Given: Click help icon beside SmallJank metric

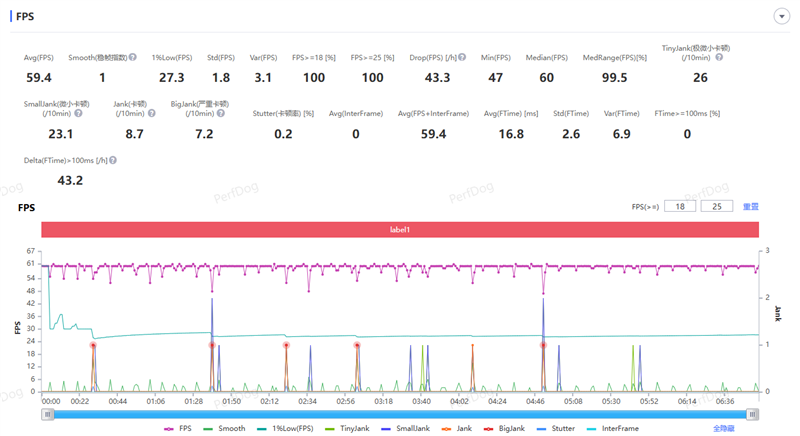Looking at the screenshot, I should (x=79, y=114).
